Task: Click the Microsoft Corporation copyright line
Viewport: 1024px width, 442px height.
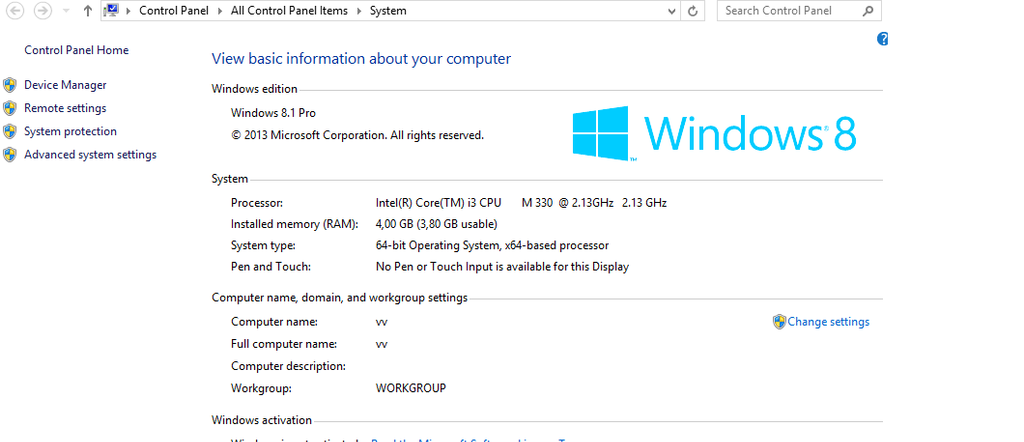Action: [x=357, y=136]
